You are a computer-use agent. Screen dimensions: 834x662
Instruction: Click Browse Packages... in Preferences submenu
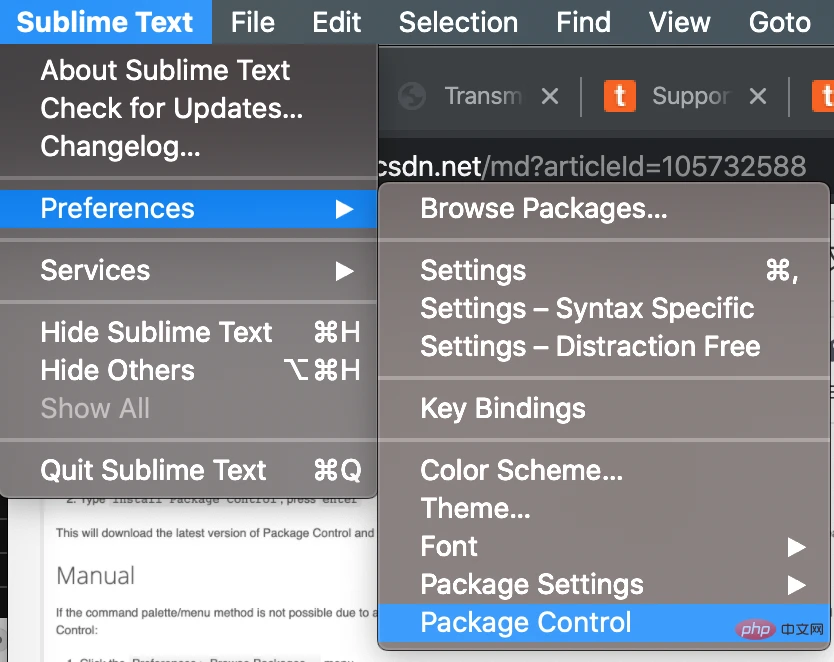tap(604, 208)
